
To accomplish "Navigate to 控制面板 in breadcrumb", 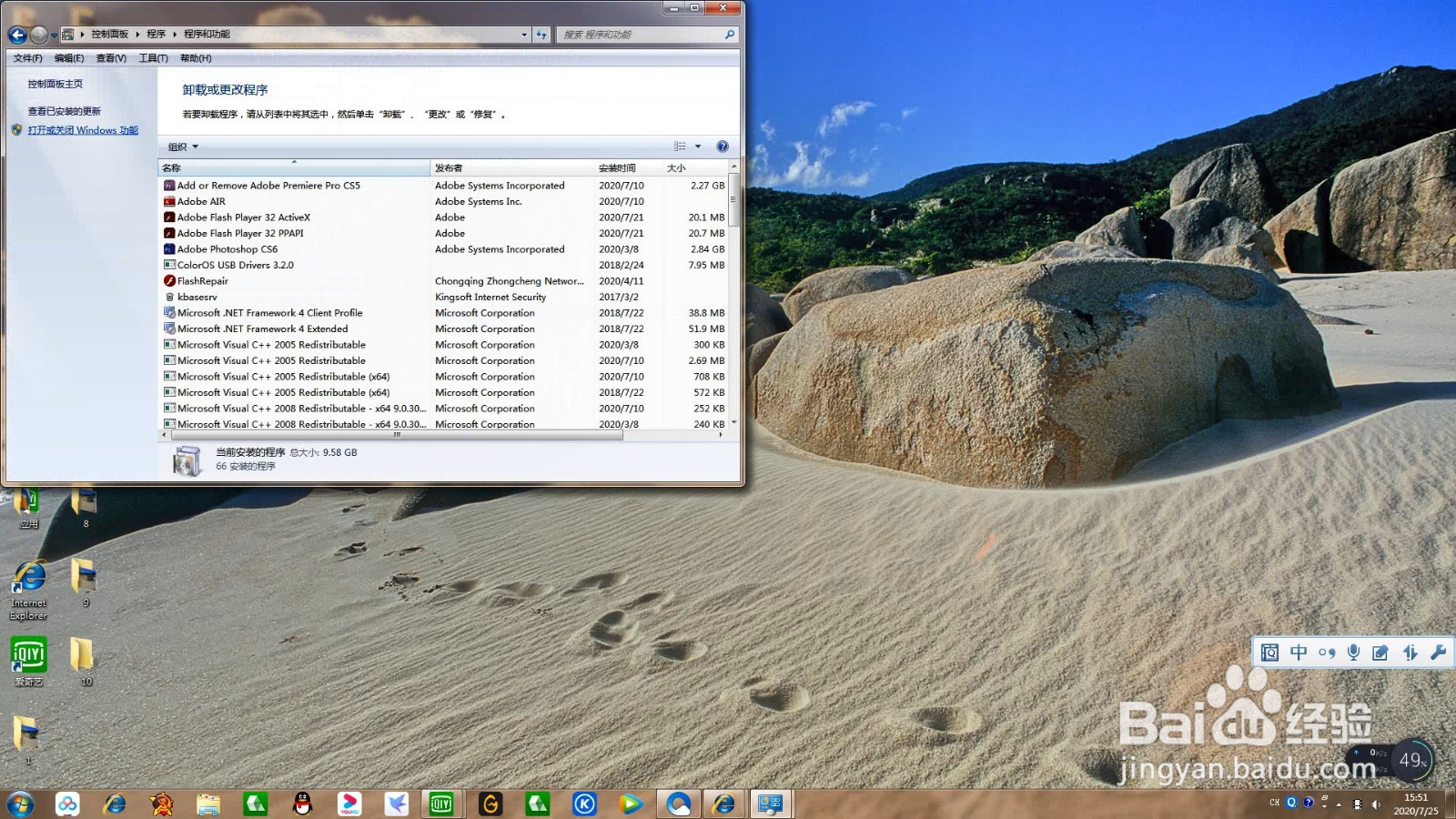I will tap(109, 35).
